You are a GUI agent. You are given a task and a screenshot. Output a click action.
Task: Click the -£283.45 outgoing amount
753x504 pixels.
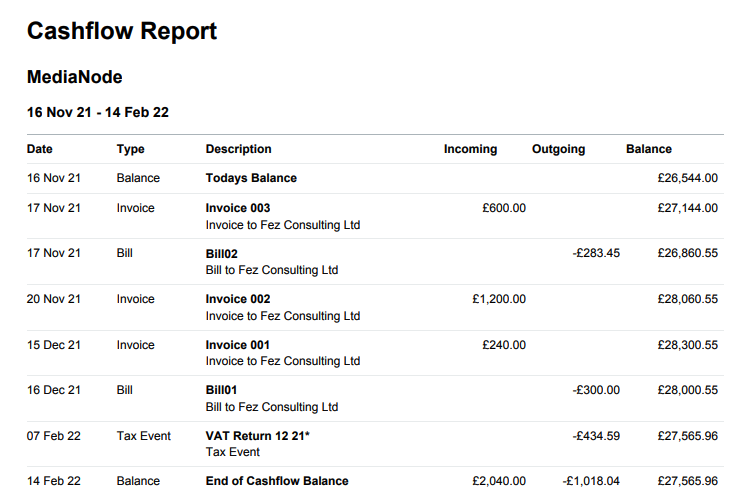click(596, 253)
